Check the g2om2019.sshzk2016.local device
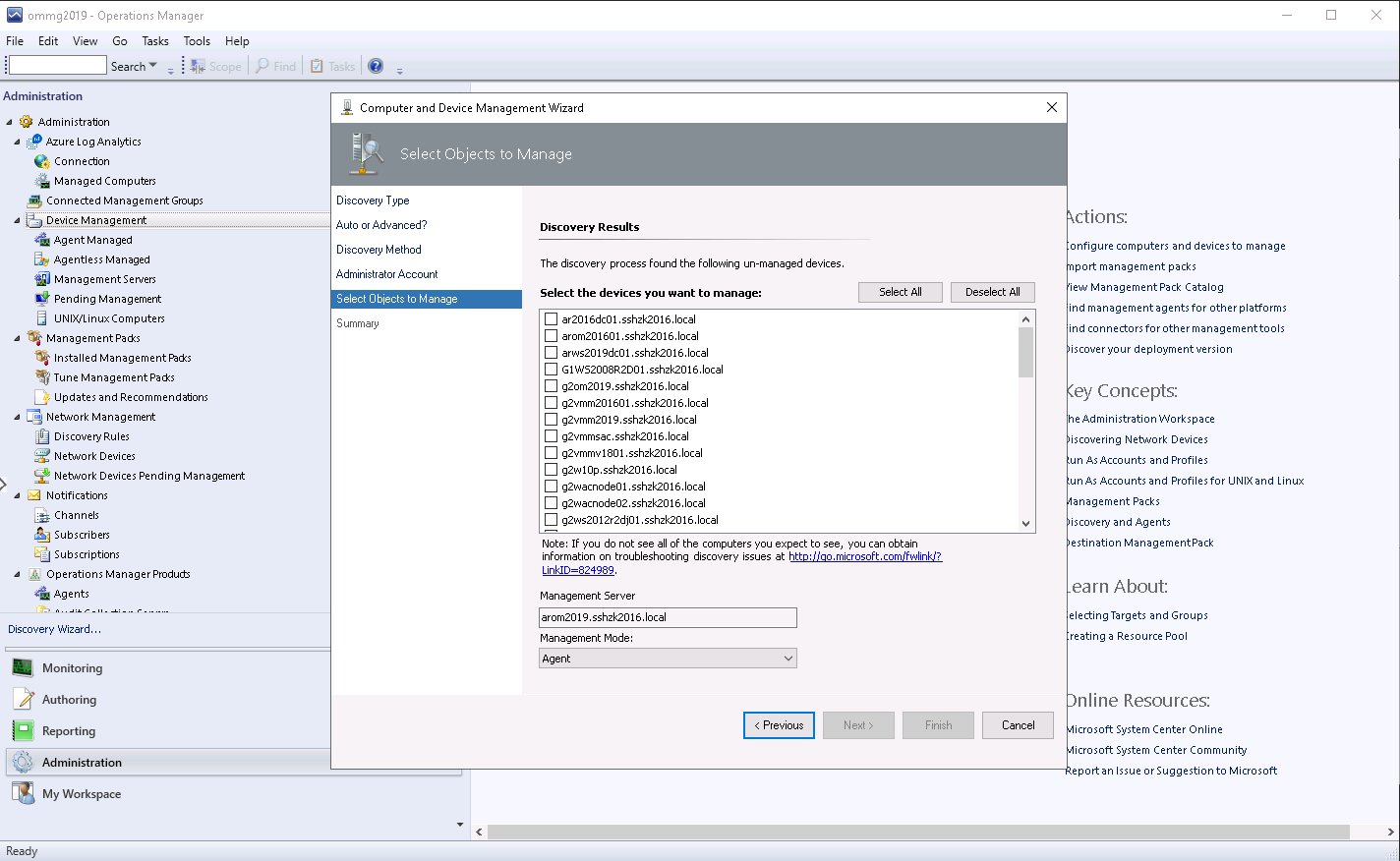This screenshot has height=861, width=1400. pyautogui.click(x=551, y=385)
